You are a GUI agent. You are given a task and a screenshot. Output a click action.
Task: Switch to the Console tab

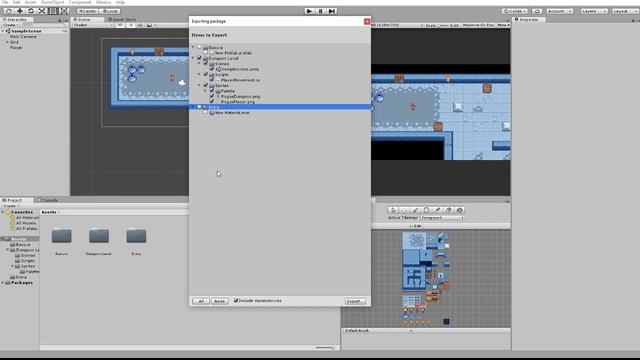(48, 200)
